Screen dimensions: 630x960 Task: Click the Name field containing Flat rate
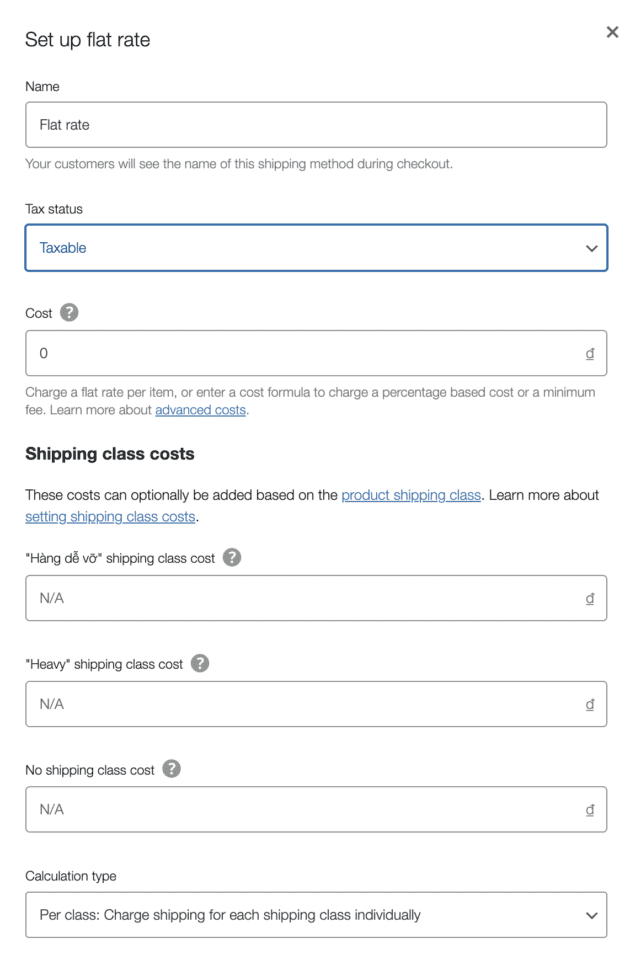pos(315,125)
